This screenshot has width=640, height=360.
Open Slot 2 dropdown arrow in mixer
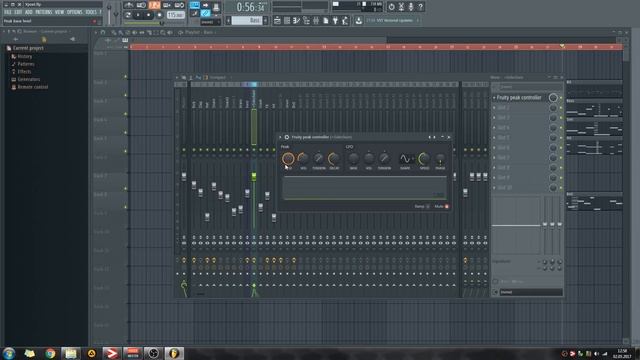tap(494, 108)
